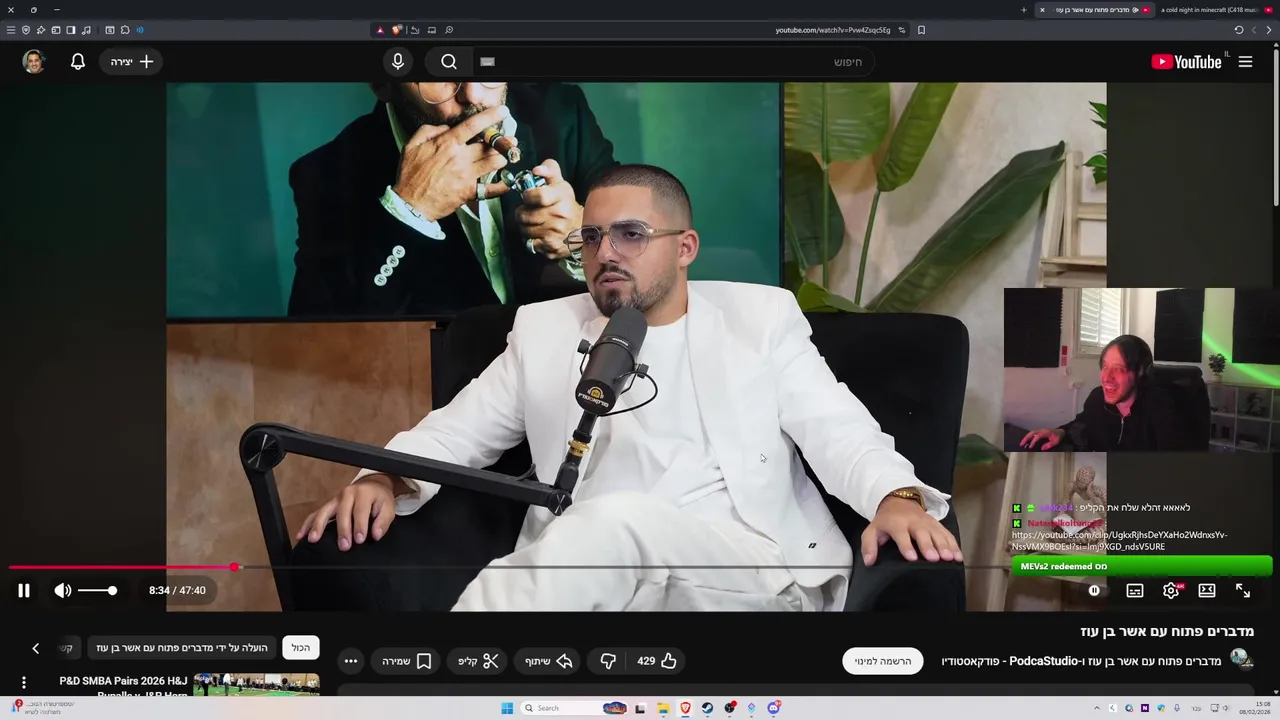Open a new browser tab
Viewport: 1280px width, 720px height.
pyautogui.click(x=1023, y=10)
